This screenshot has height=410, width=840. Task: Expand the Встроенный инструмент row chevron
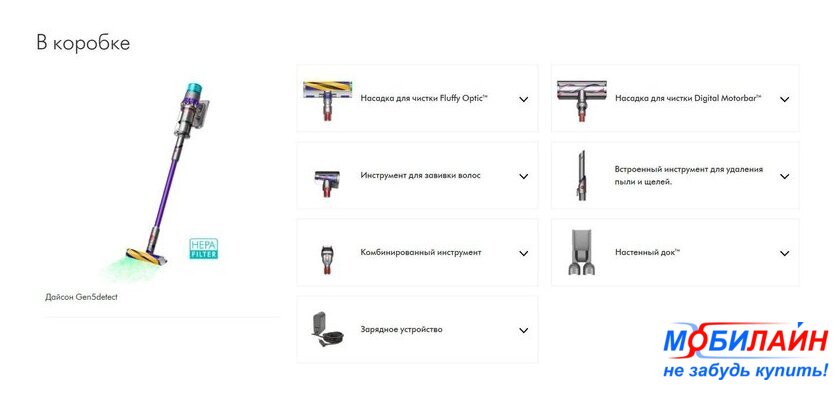[x=785, y=176]
